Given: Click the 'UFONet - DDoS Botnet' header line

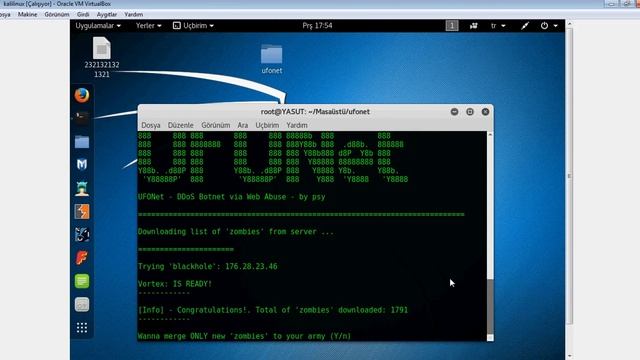Looking at the screenshot, I should click(x=231, y=197).
